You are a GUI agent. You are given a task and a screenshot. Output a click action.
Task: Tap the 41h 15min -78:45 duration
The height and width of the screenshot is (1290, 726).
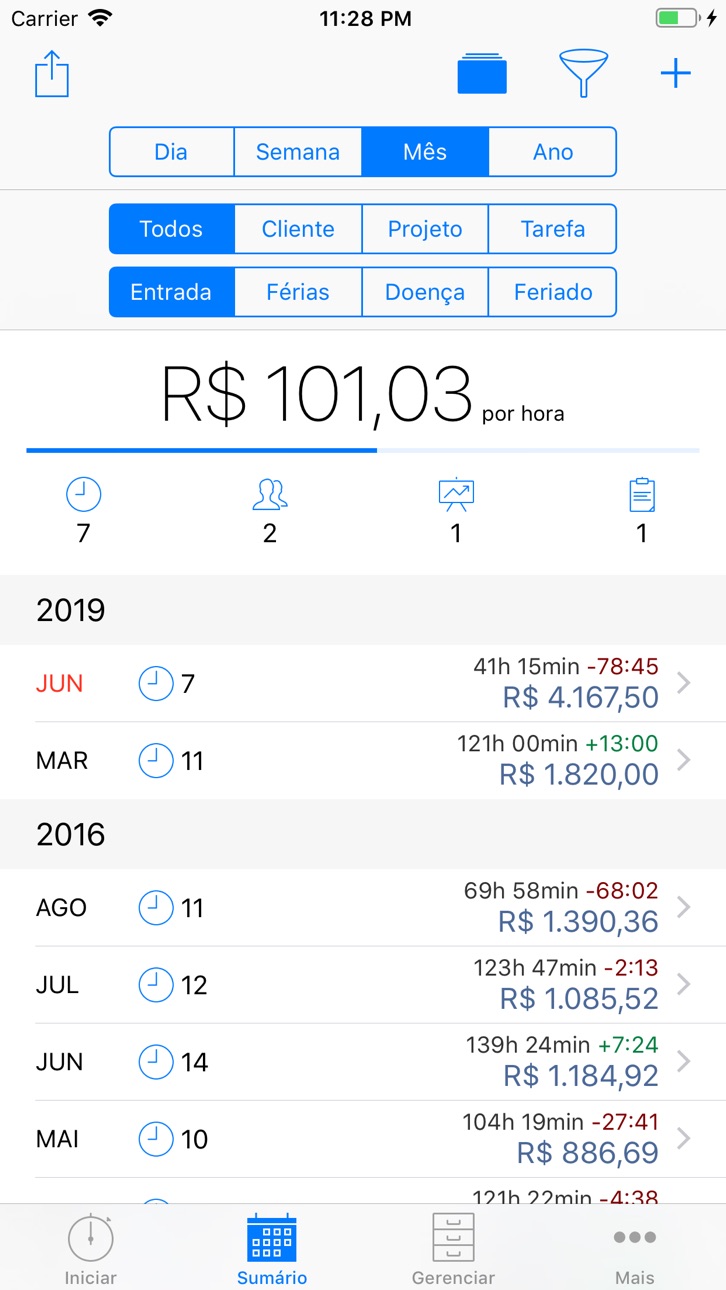coord(566,666)
